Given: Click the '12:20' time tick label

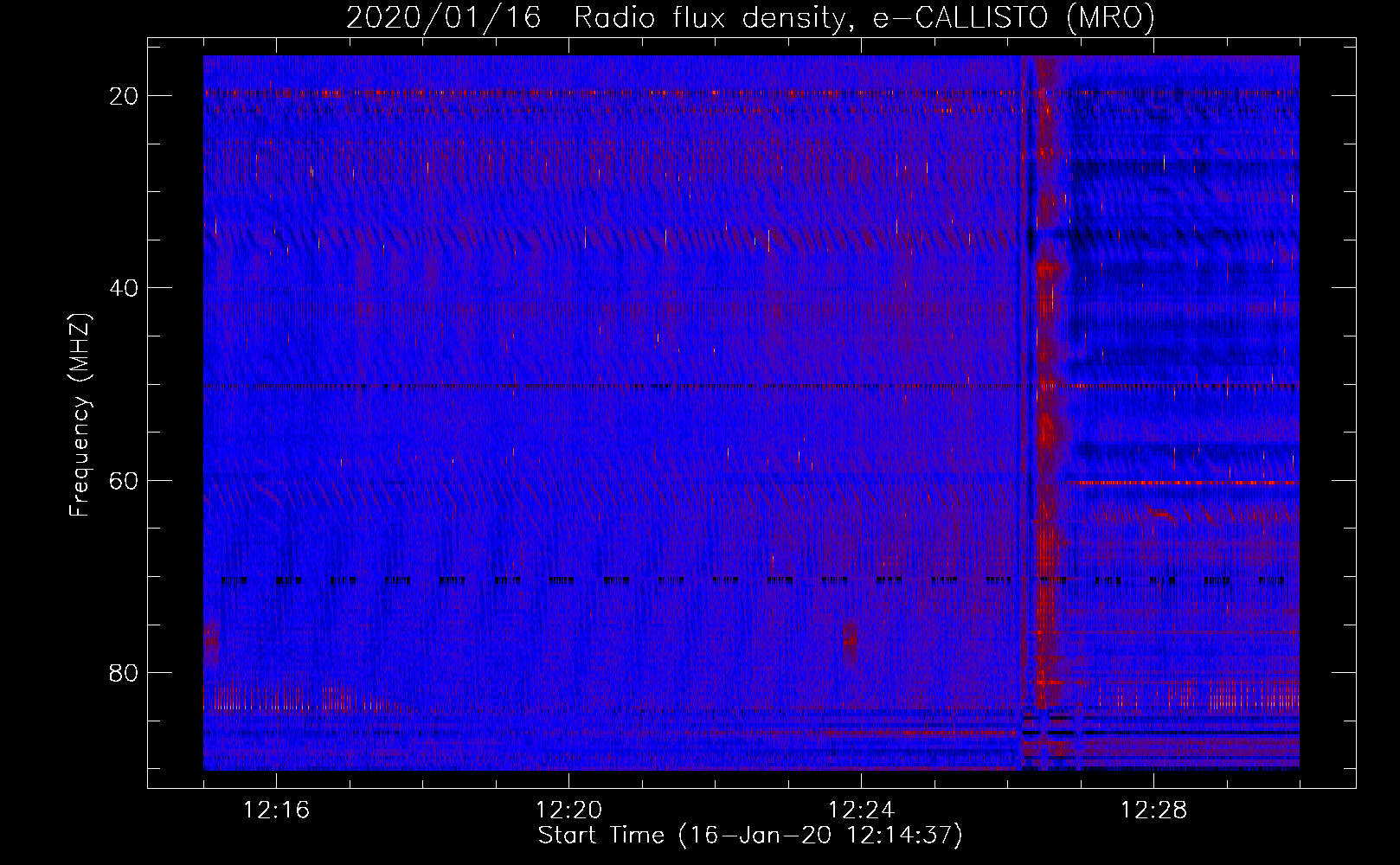Looking at the screenshot, I should click(x=569, y=811).
